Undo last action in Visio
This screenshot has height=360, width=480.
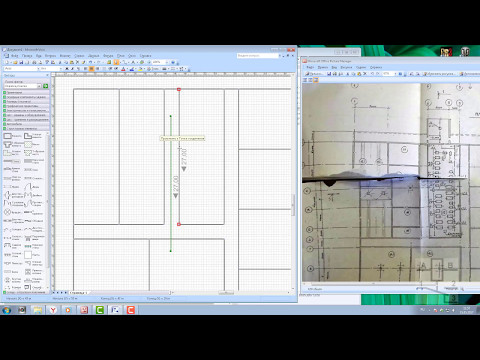pos(90,62)
